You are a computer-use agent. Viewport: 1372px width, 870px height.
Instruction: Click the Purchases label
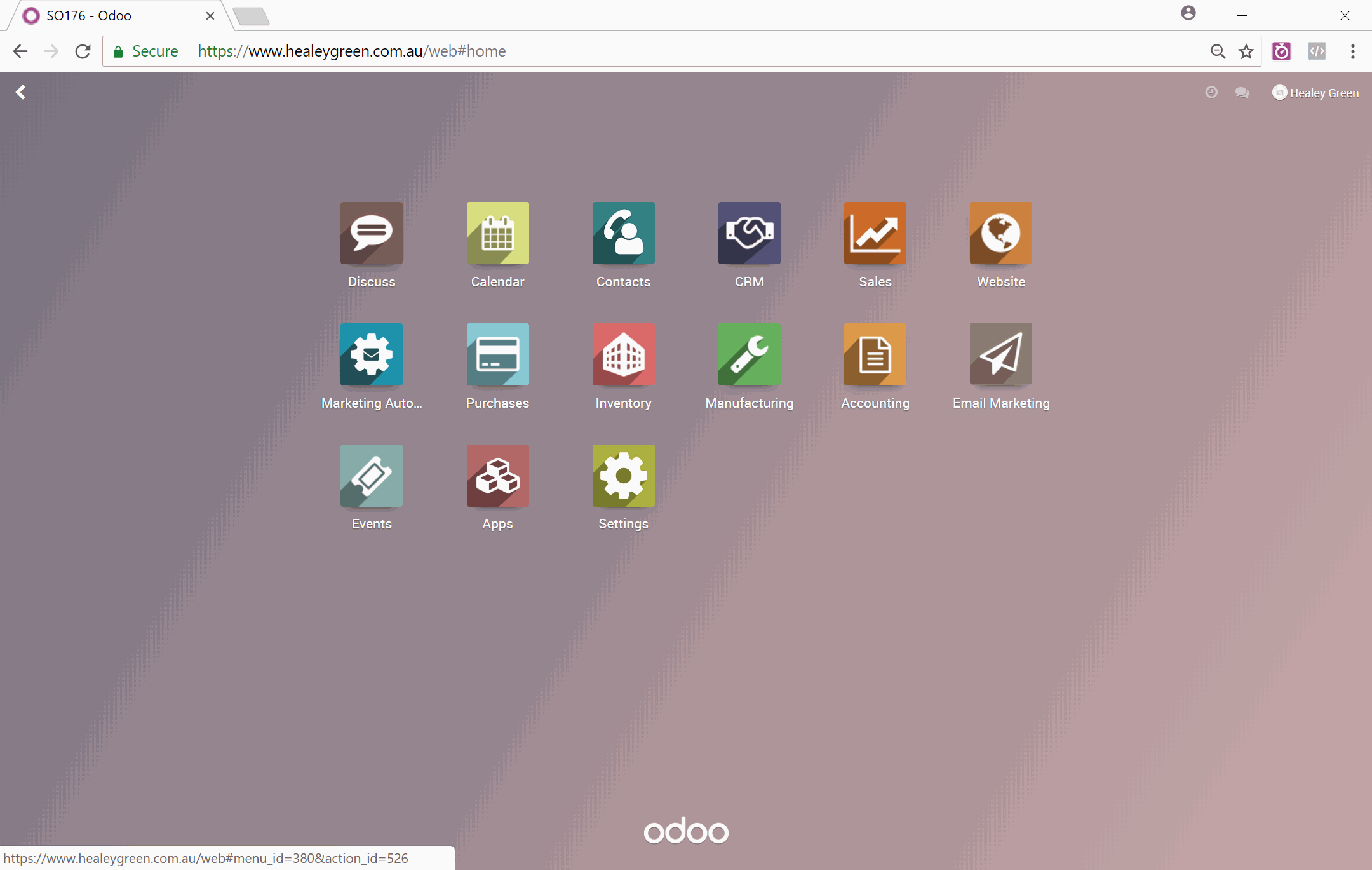coord(497,403)
